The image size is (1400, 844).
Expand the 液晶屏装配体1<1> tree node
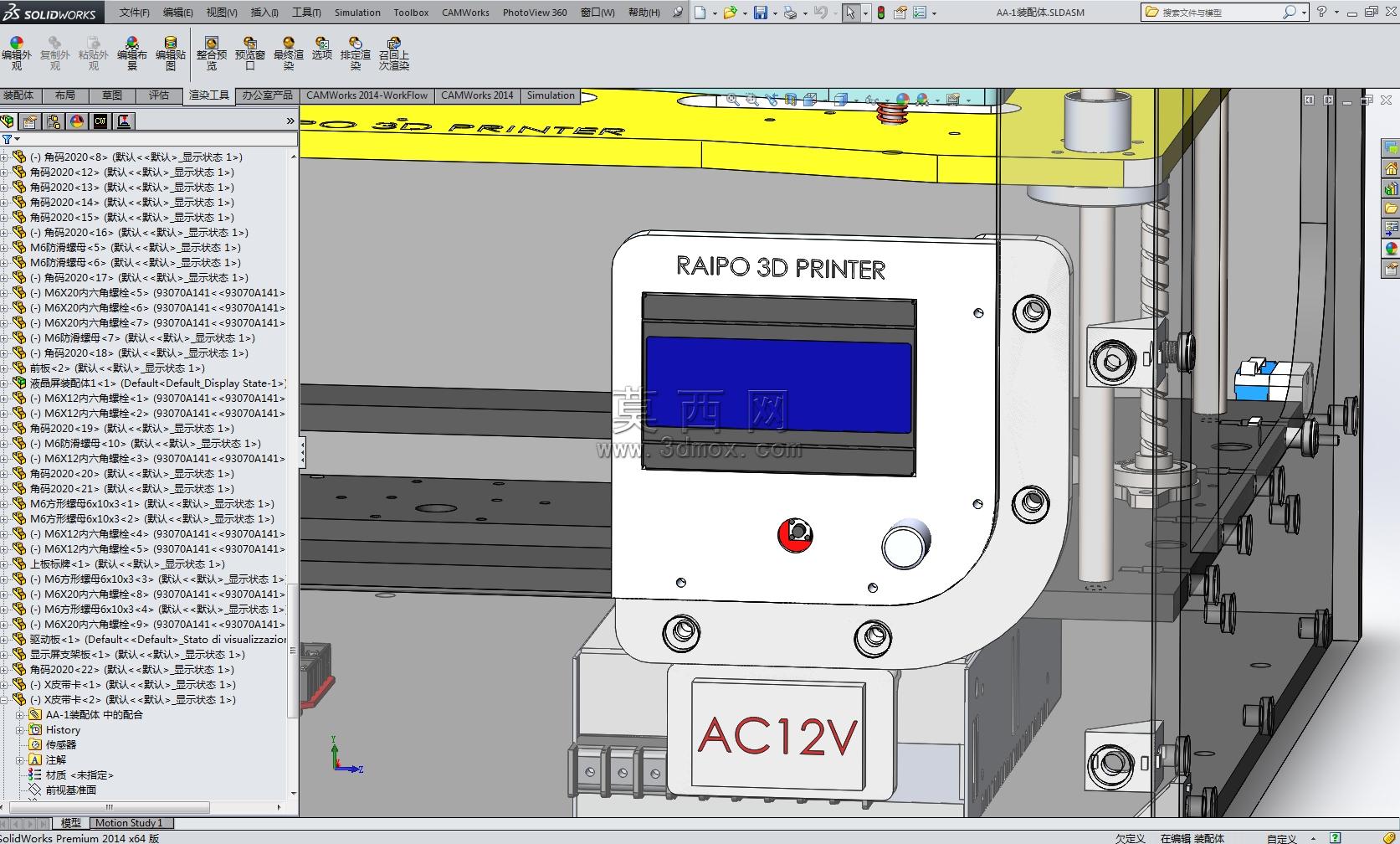[4, 383]
